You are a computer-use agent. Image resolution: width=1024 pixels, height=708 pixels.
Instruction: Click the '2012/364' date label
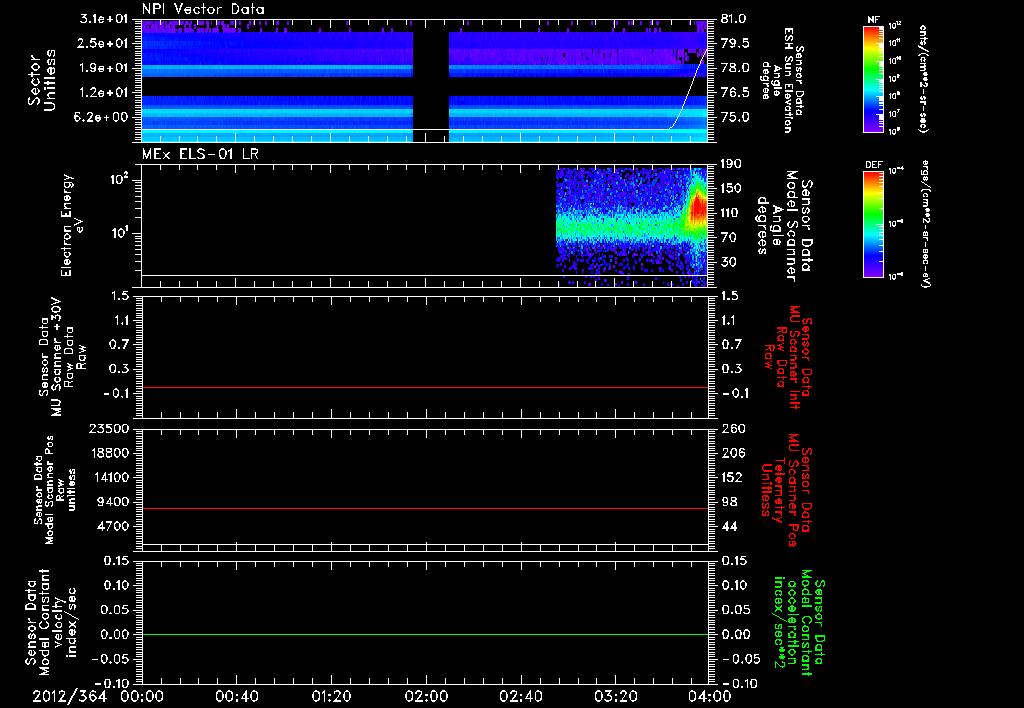point(69,696)
